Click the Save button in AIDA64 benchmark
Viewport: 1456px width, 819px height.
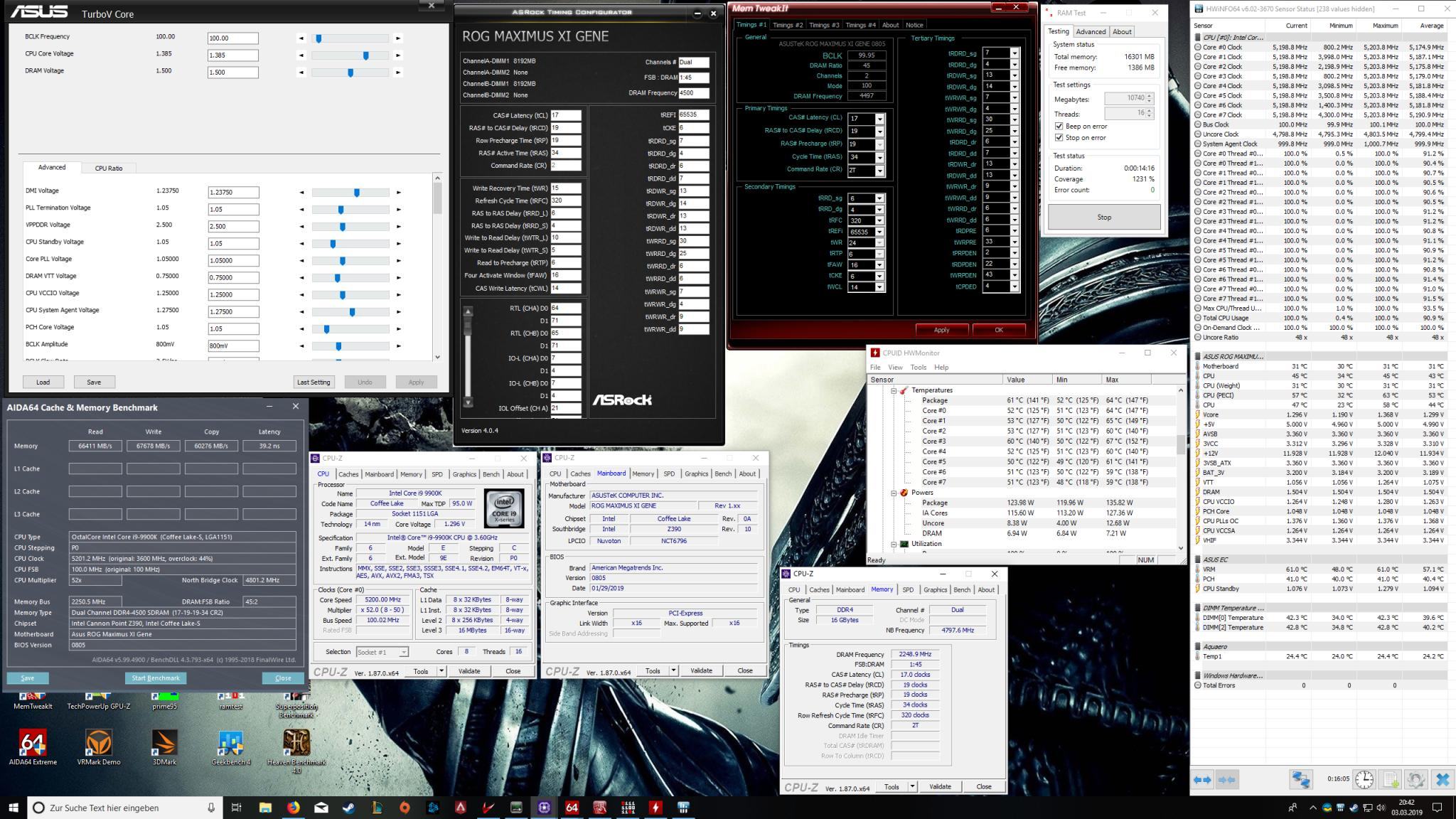point(28,678)
